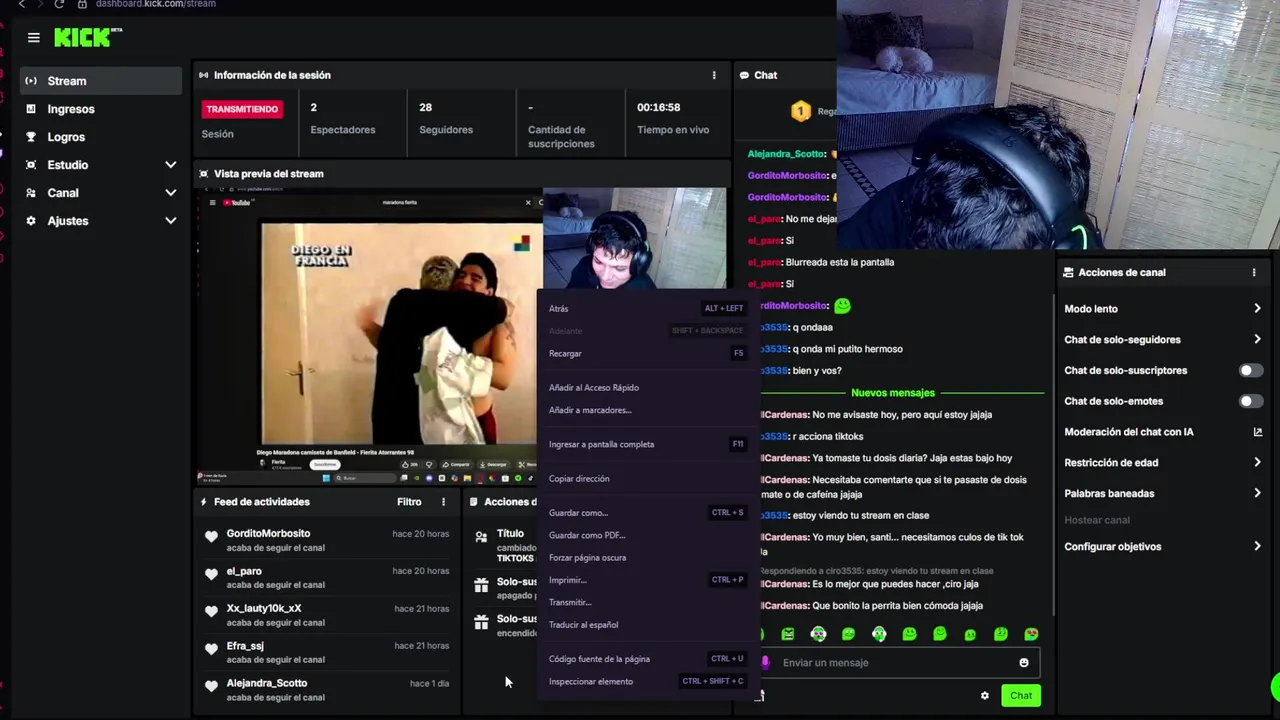Click the Ajustes gear icon

click(31, 221)
